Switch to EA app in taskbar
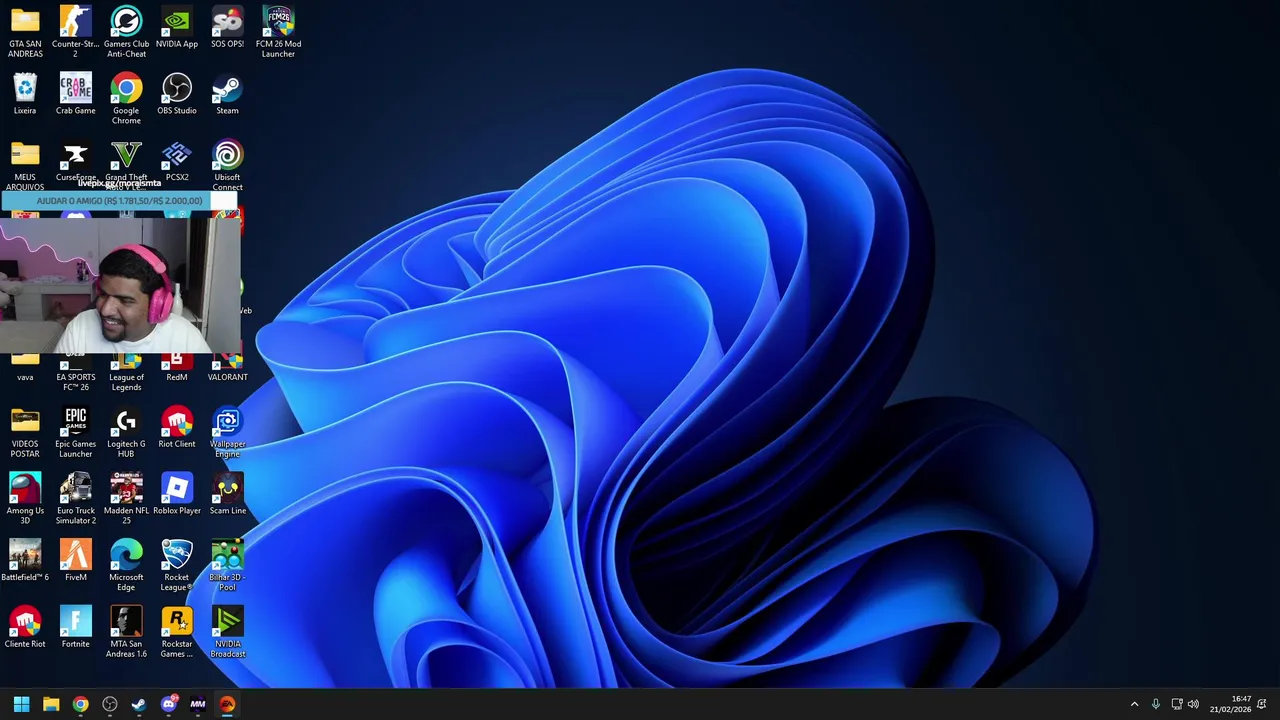The height and width of the screenshot is (720, 1280). coord(227,704)
